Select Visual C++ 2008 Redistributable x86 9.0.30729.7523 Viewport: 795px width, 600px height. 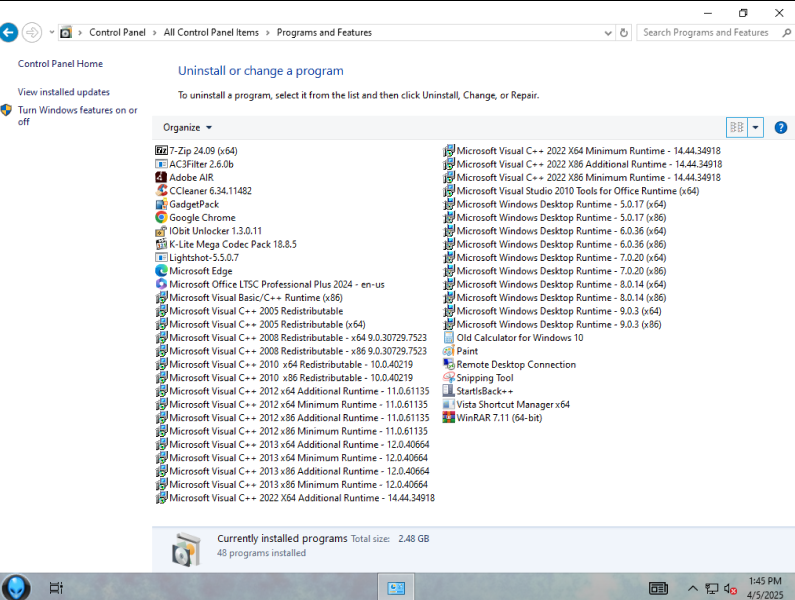click(x=292, y=351)
